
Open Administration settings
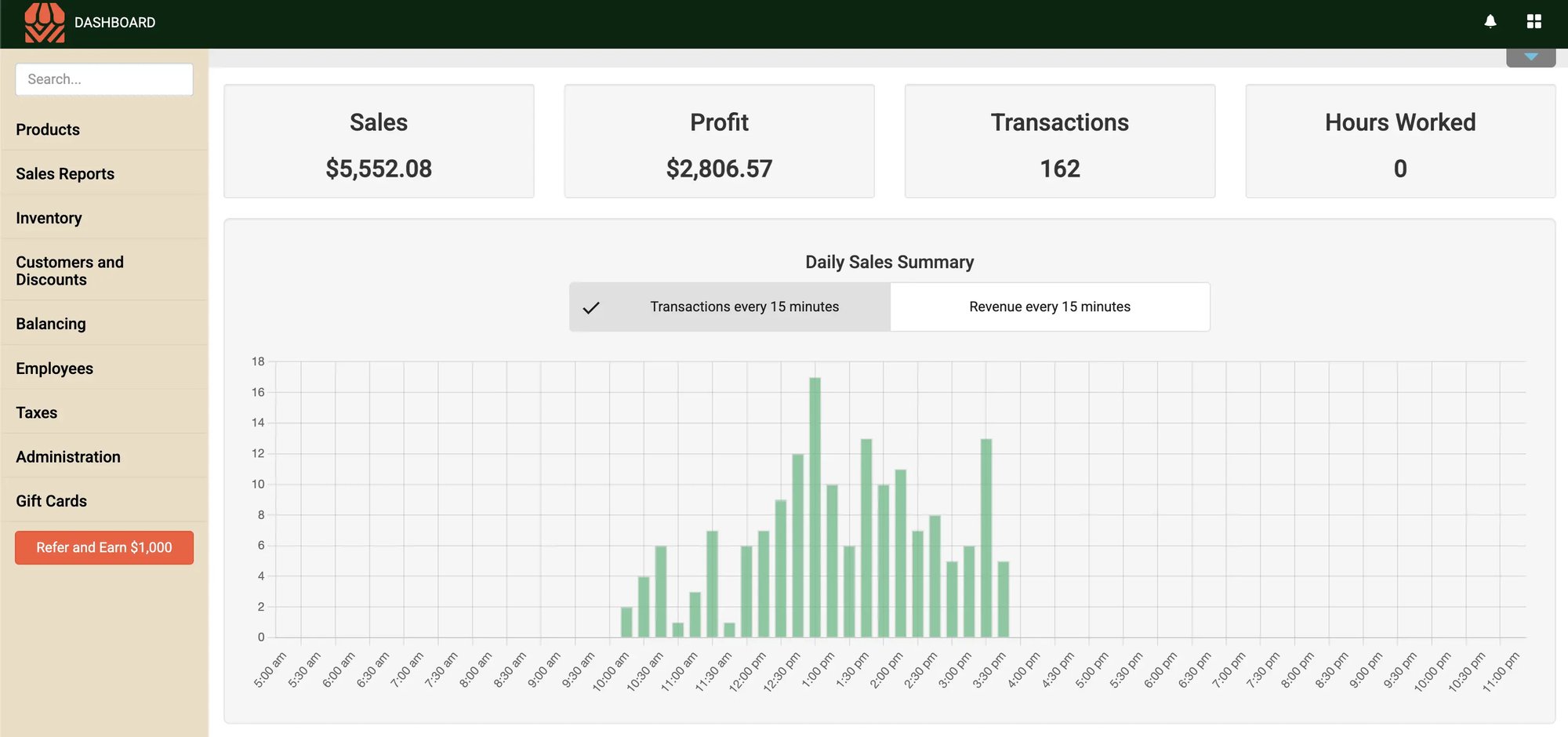tap(68, 457)
